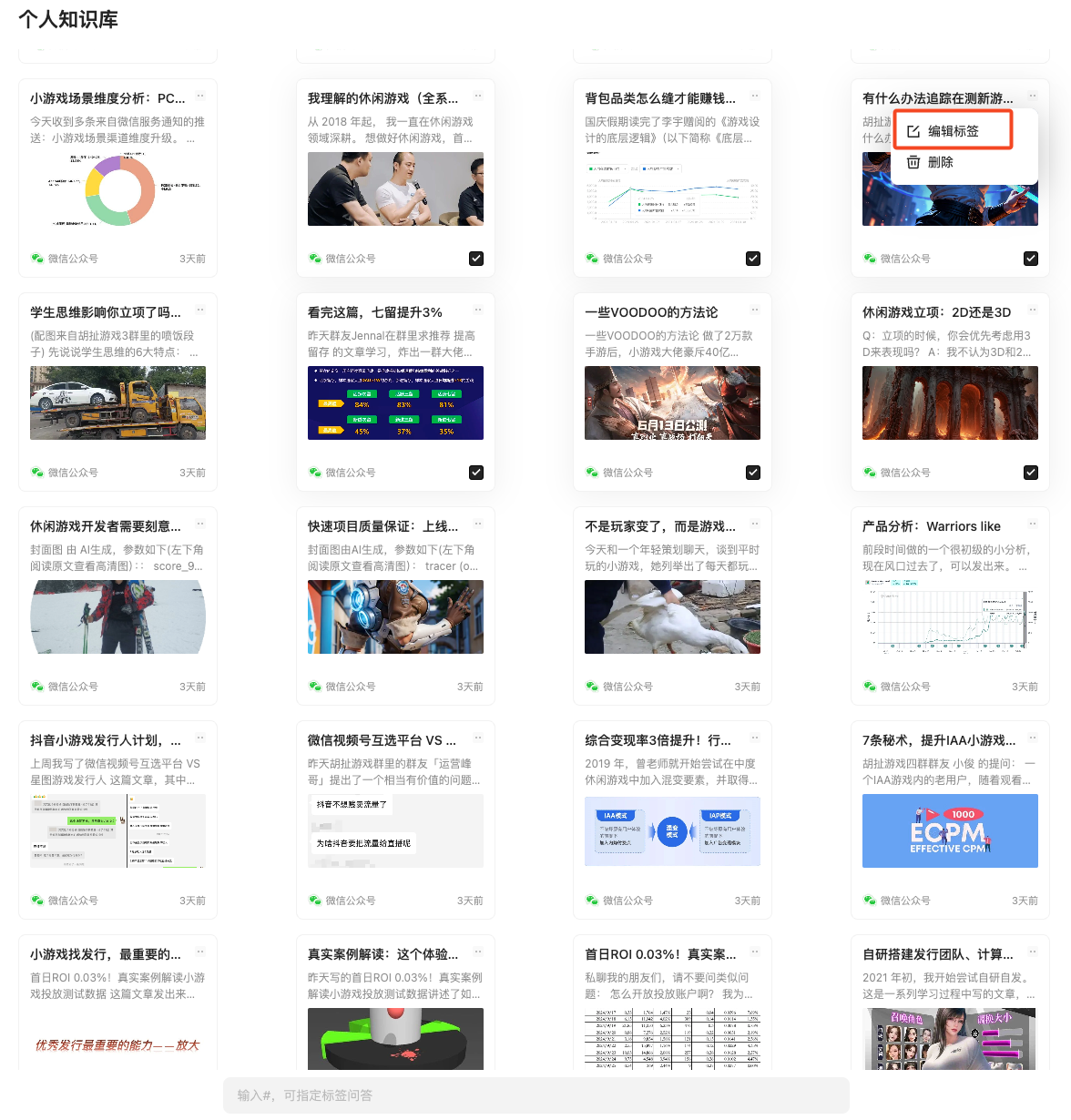Open the article titled 产品分析：Warriors like

click(x=932, y=526)
